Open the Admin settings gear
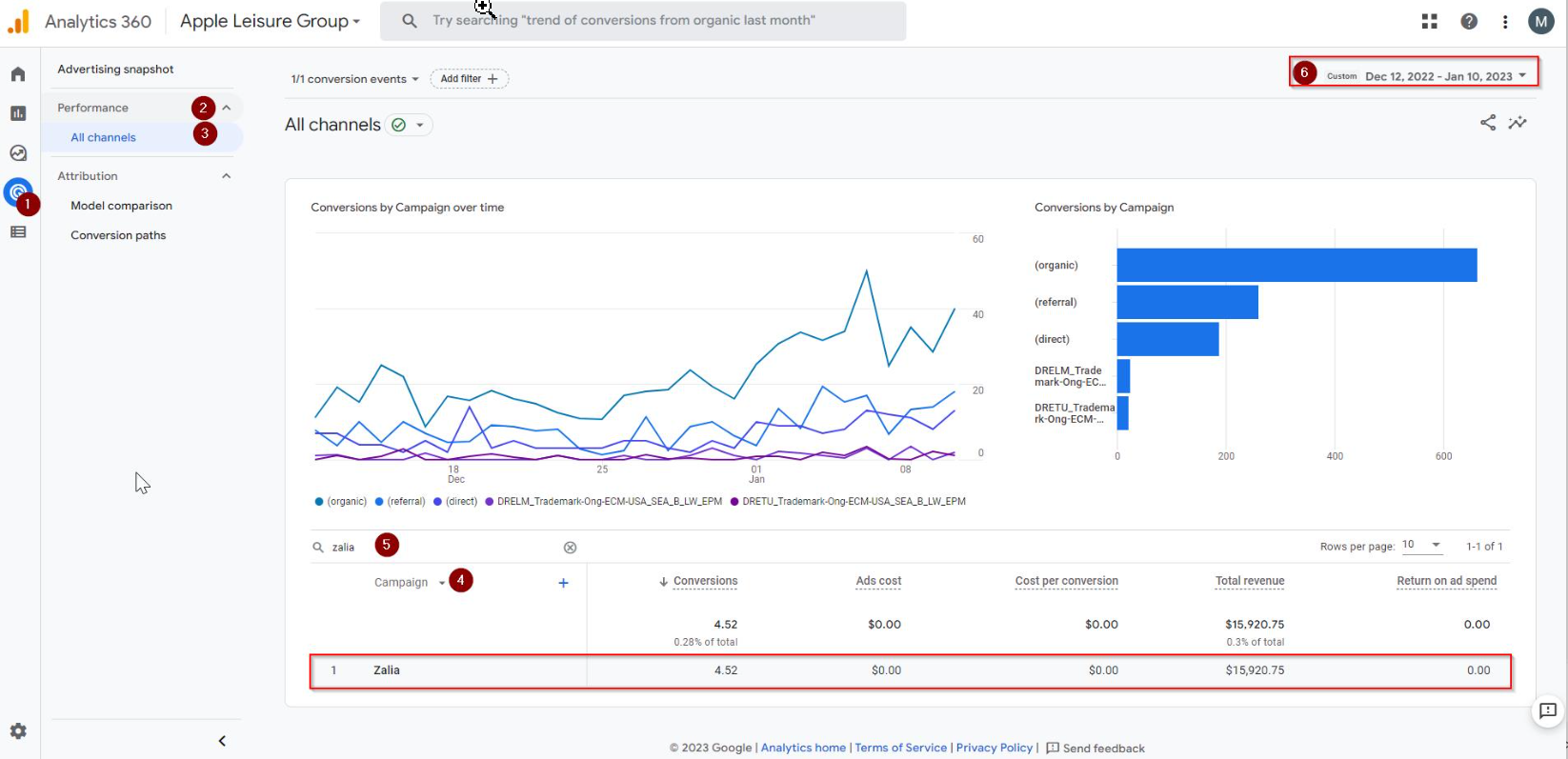This screenshot has height=759, width=1568. tap(18, 731)
